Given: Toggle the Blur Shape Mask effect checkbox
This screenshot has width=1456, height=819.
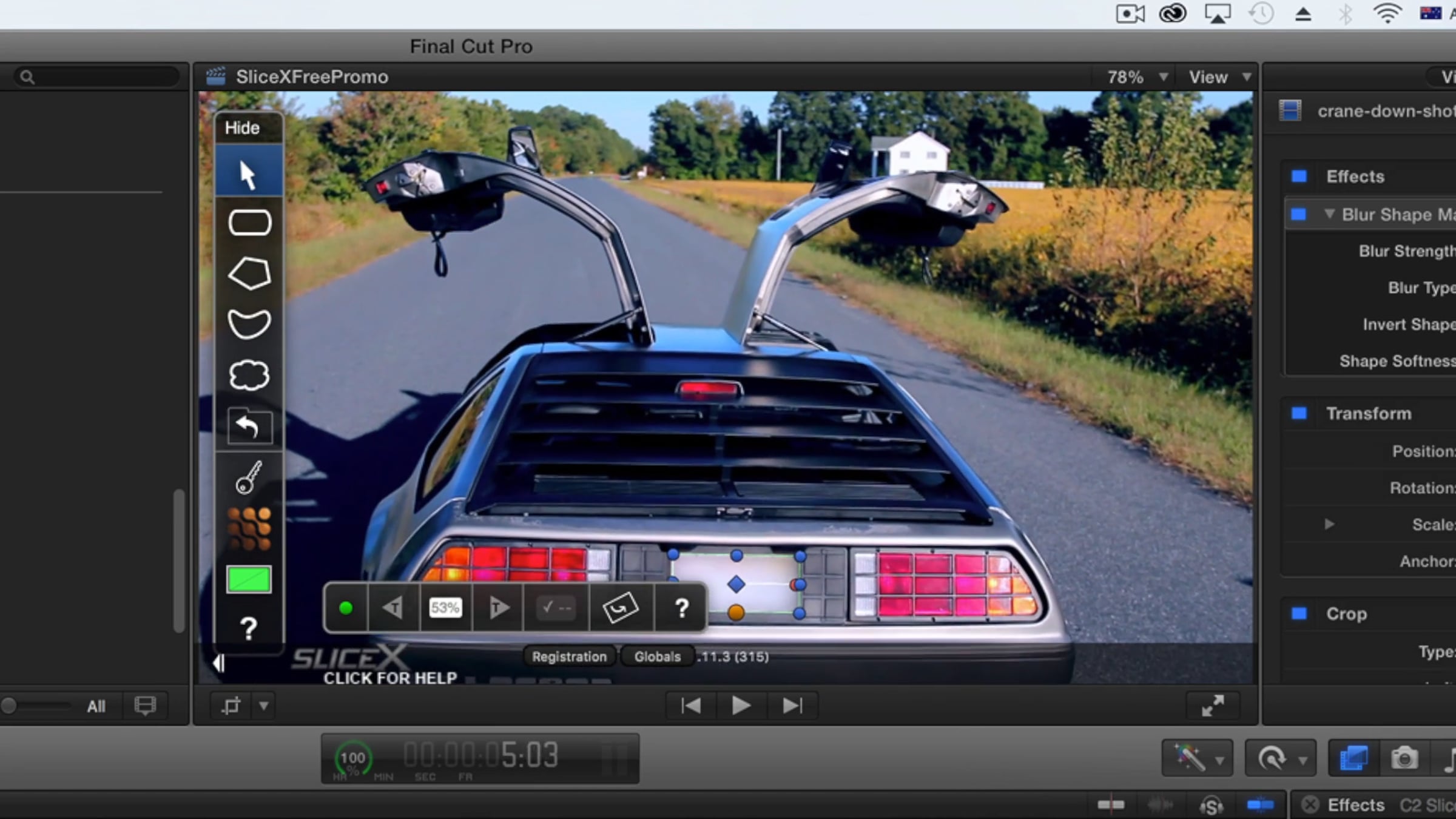Looking at the screenshot, I should coord(1298,214).
